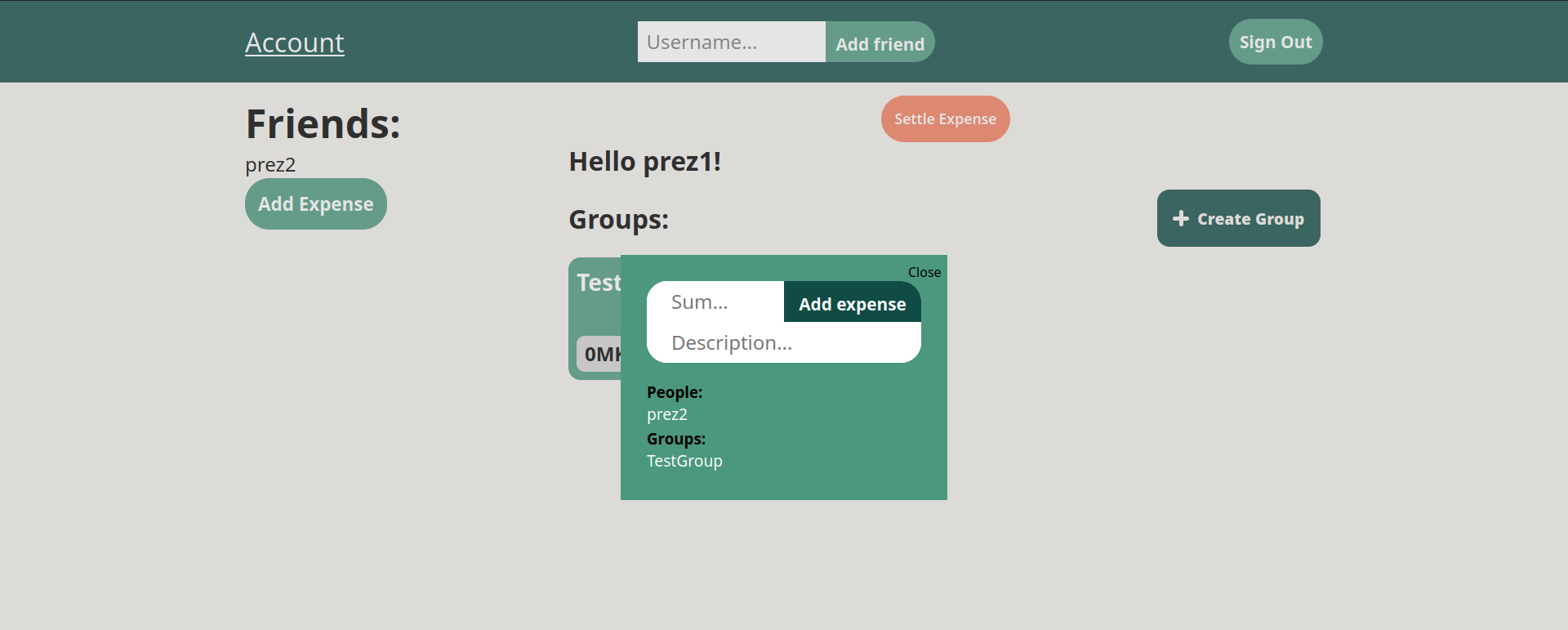This screenshot has width=1568, height=630.
Task: Focus the Sum input field
Action: [x=715, y=302]
